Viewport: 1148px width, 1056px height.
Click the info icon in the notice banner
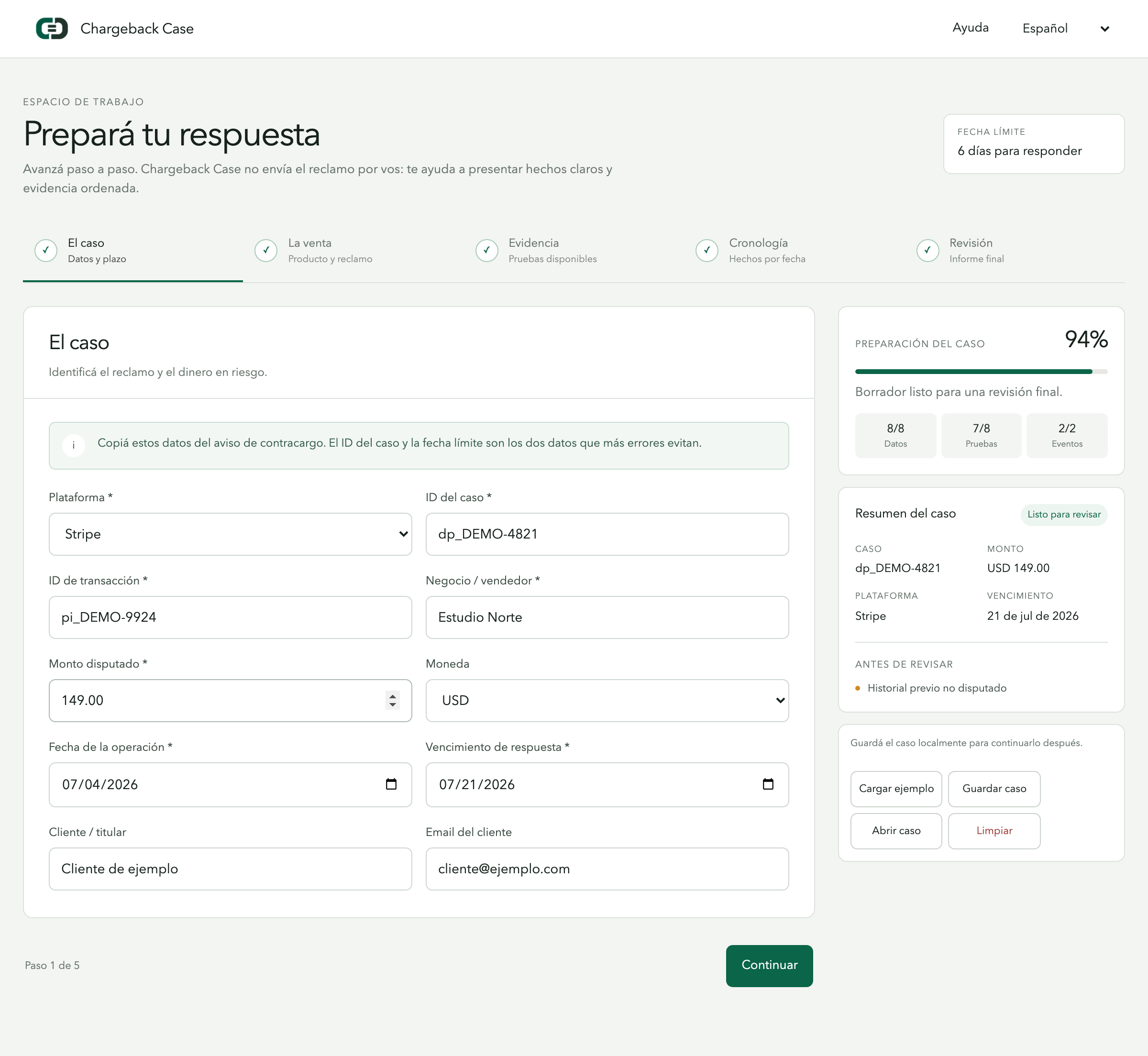(x=74, y=445)
